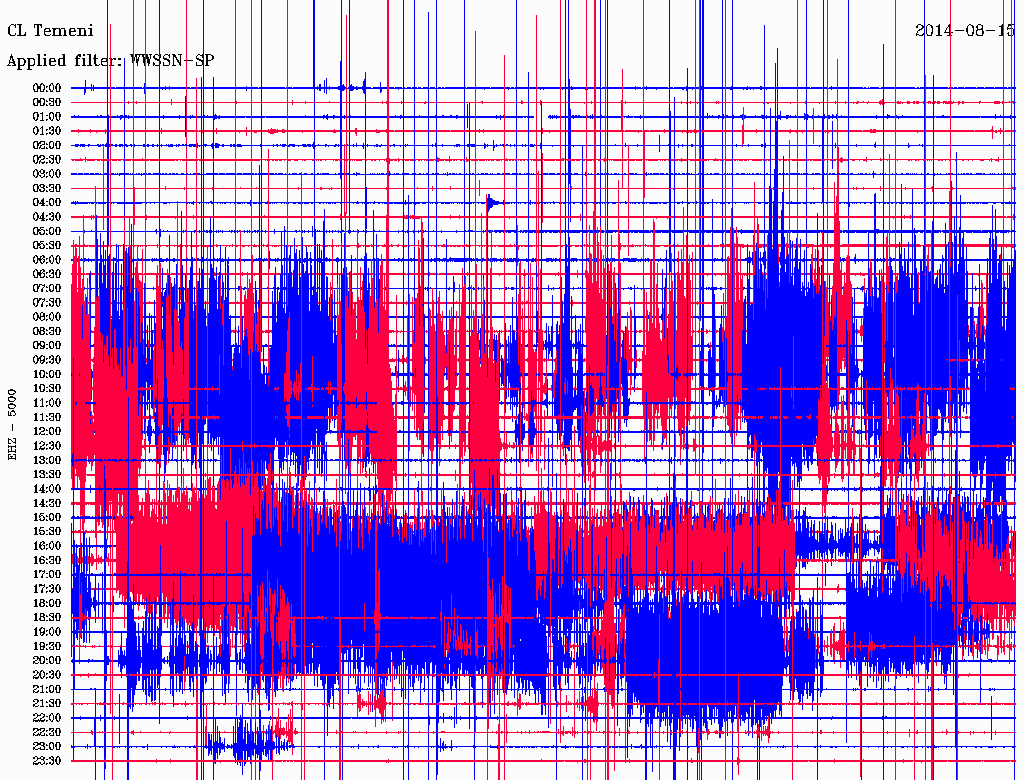Click the 10:00 time label
This screenshot has height=780, width=1024.
(x=47, y=374)
